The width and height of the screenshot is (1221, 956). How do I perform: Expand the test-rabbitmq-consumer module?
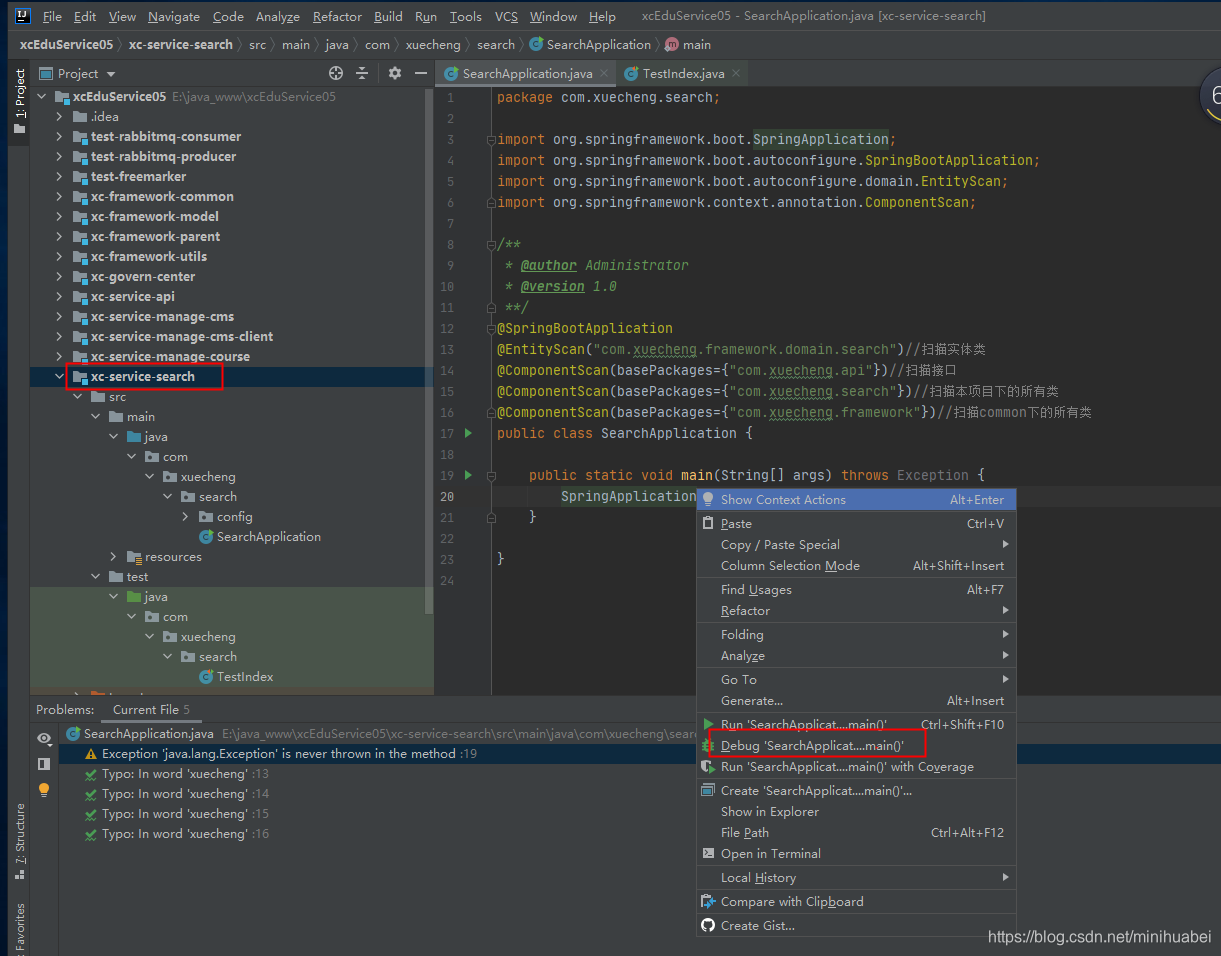click(x=60, y=136)
